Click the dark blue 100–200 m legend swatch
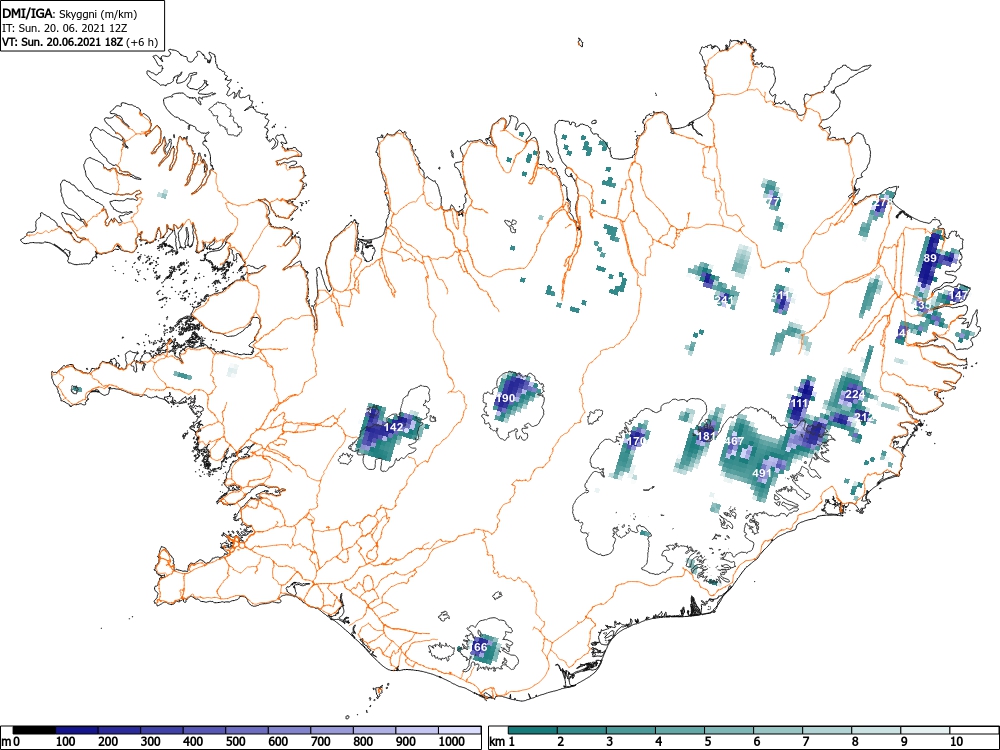The image size is (1000, 750). (x=77, y=730)
